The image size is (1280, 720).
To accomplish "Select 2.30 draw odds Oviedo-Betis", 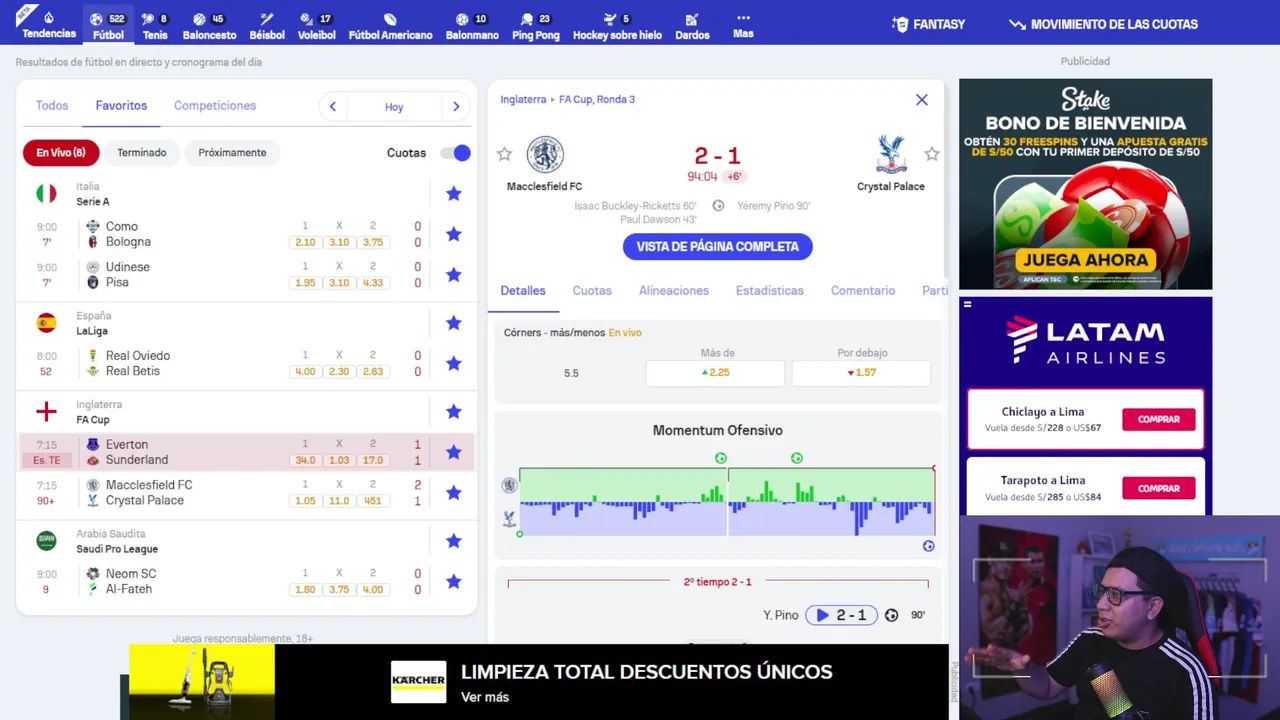I will point(339,371).
